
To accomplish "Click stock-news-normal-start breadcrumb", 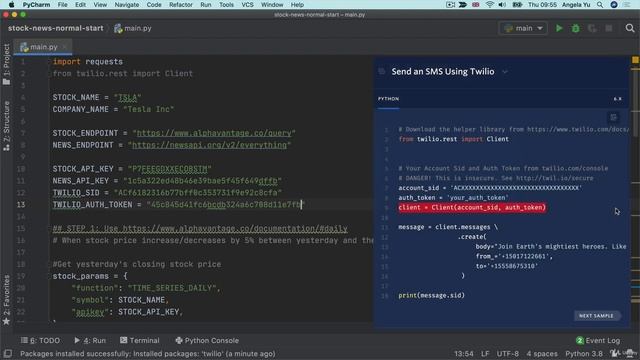I will pos(56,28).
